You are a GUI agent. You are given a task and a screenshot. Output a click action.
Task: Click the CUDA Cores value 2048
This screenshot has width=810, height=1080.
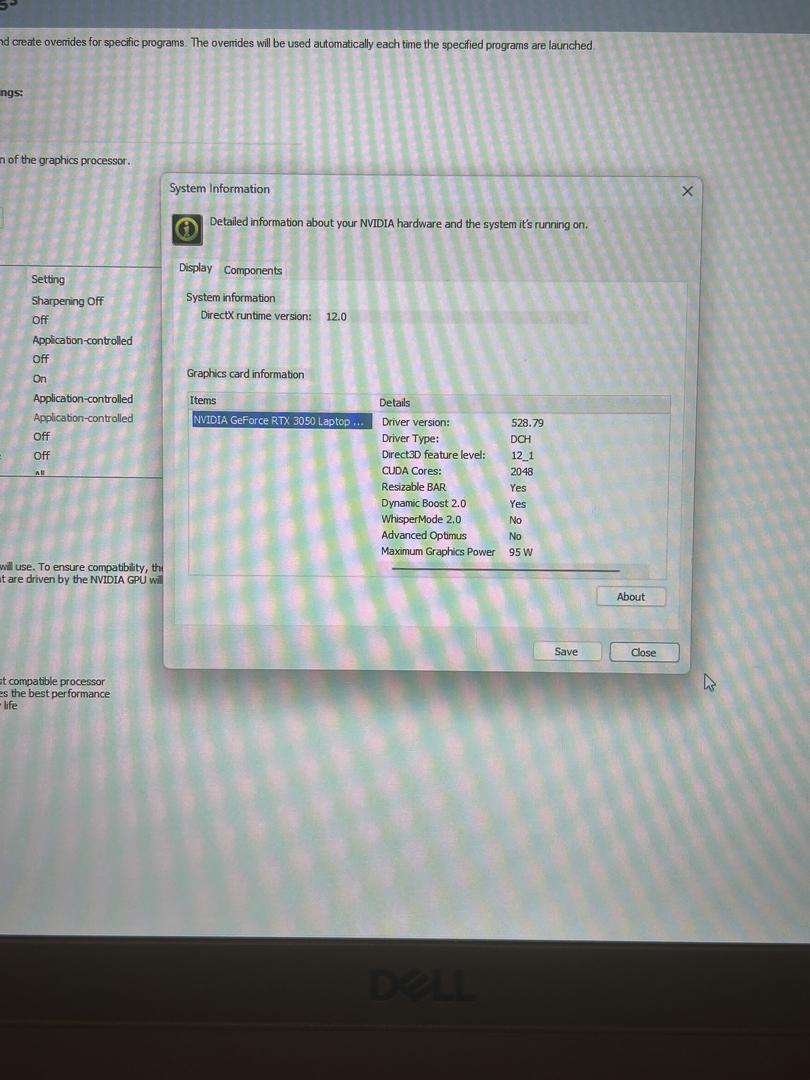coord(521,472)
